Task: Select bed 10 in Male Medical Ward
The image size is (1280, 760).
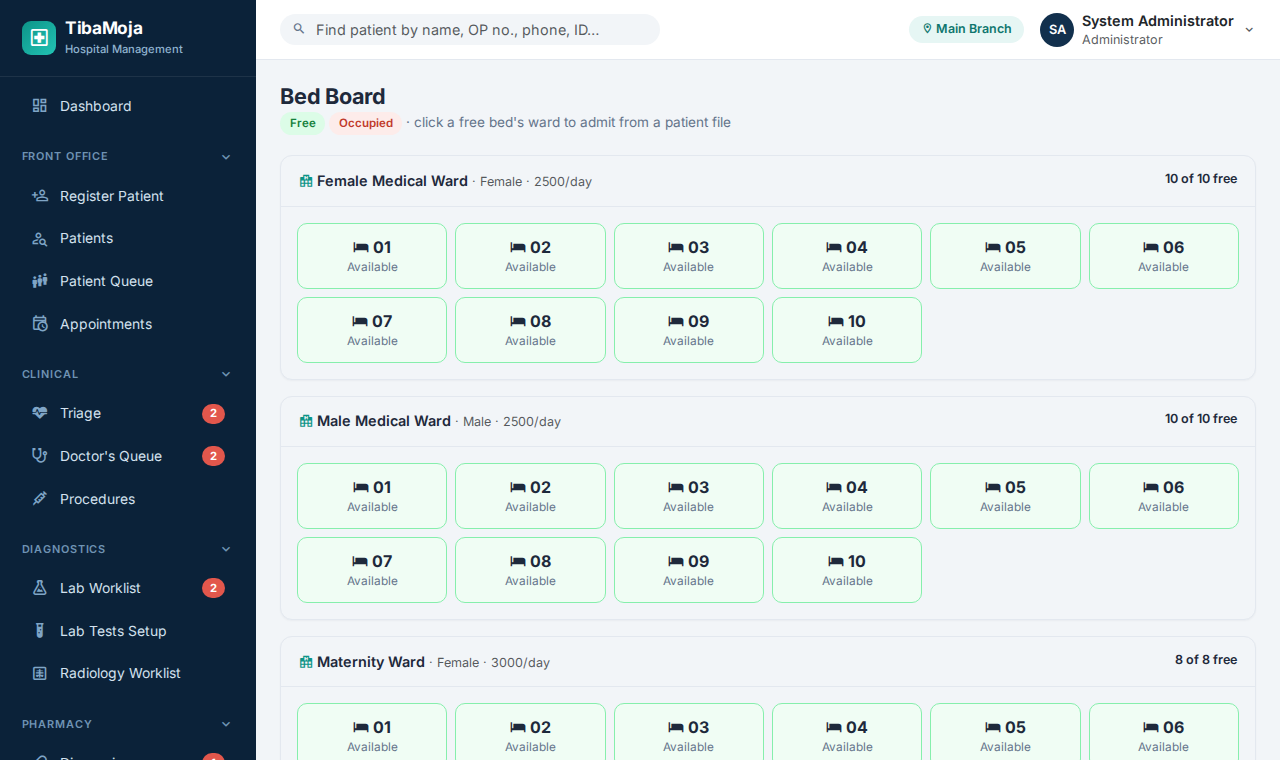Action: pos(847,570)
